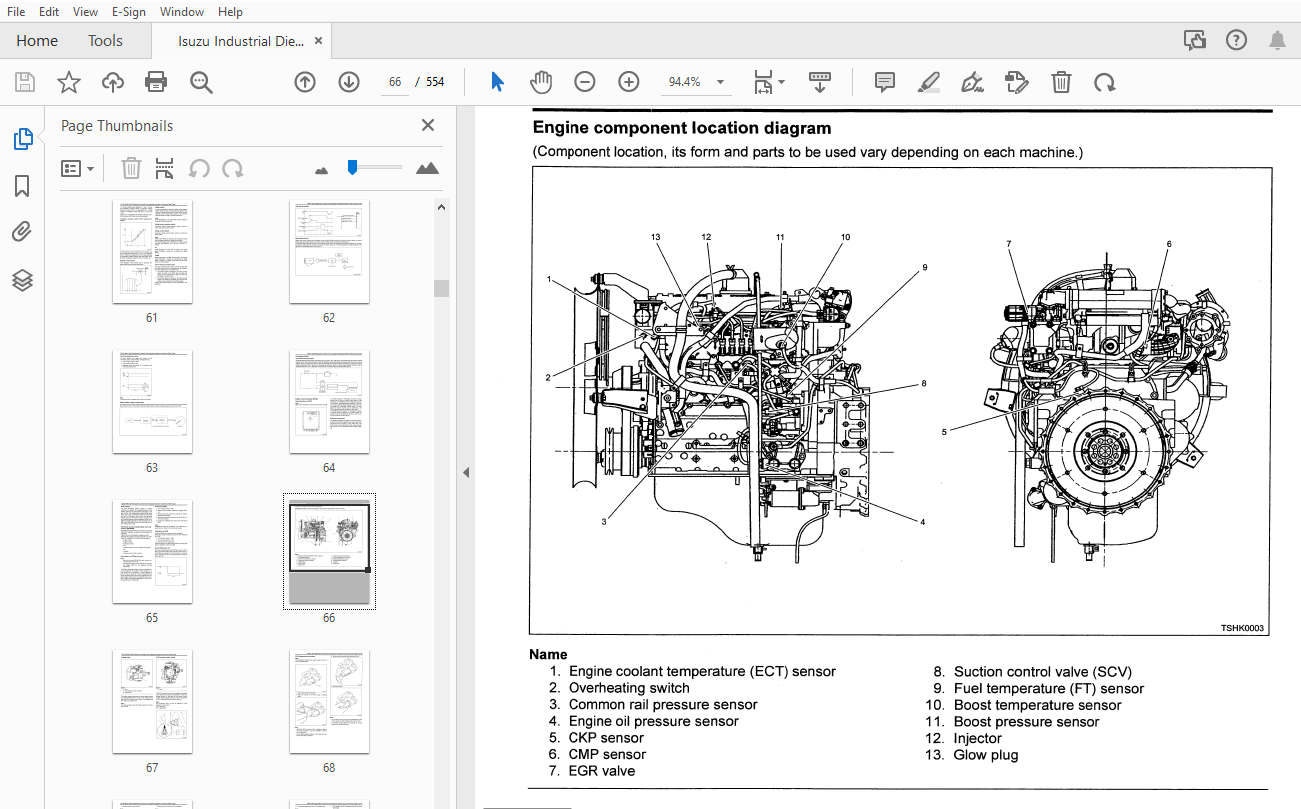Open the Bookmarks sidebar panel
The height and width of the screenshot is (809, 1301).
tap(22, 186)
